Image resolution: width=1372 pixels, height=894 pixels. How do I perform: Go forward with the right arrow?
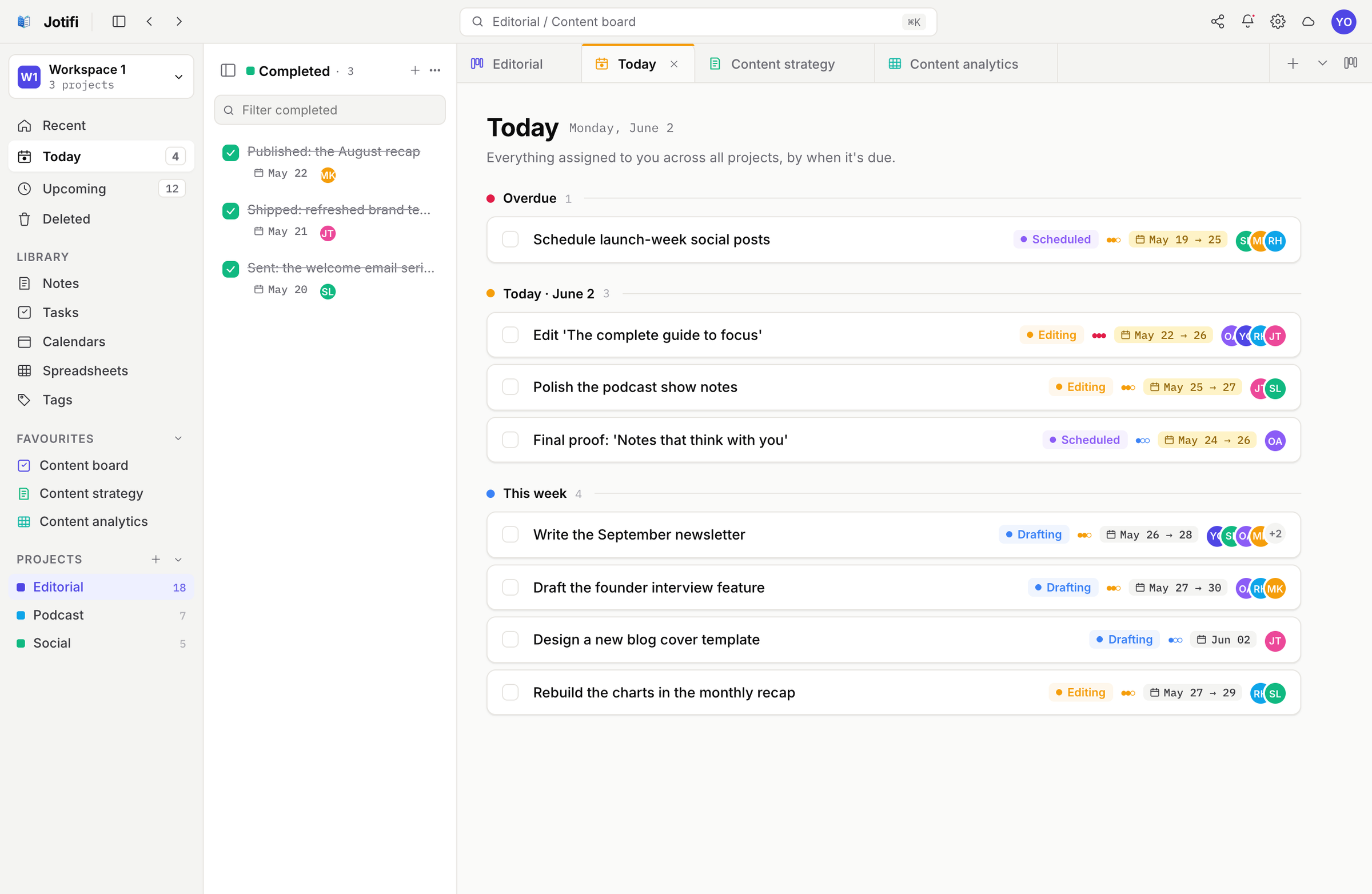point(179,21)
